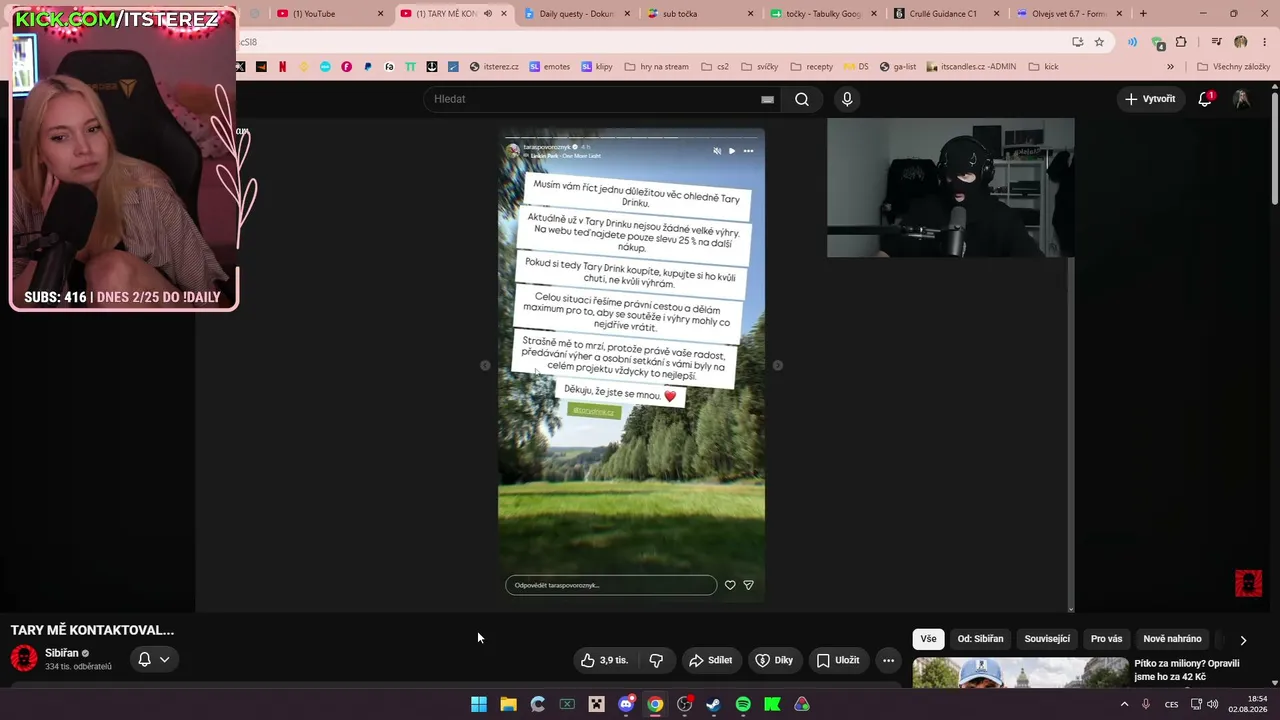Open Steam from the taskbar
This screenshot has width=1280, height=720.
(x=713, y=704)
